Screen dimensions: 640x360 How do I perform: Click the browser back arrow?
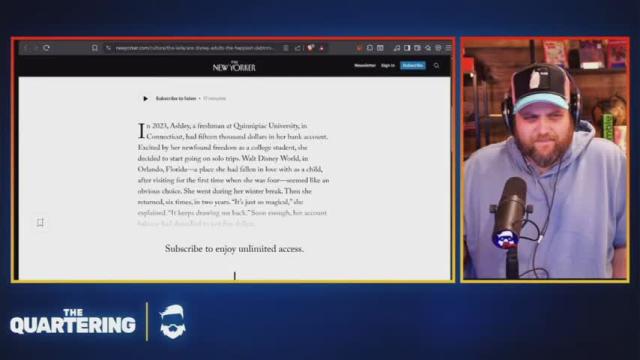pos(25,48)
